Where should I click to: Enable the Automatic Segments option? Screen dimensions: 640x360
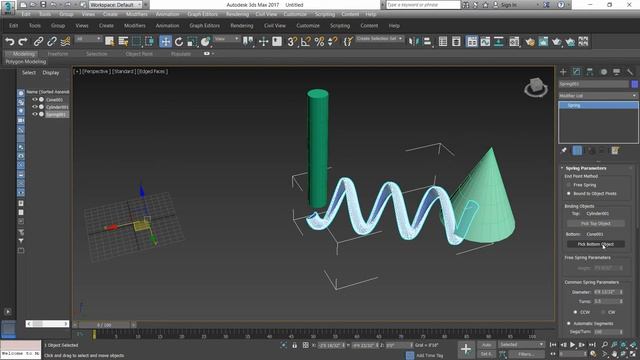[x=569, y=323]
